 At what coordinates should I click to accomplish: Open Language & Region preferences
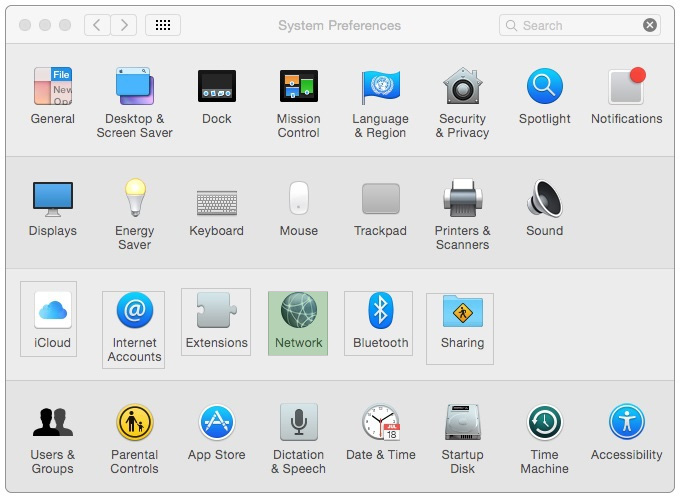coord(380,103)
